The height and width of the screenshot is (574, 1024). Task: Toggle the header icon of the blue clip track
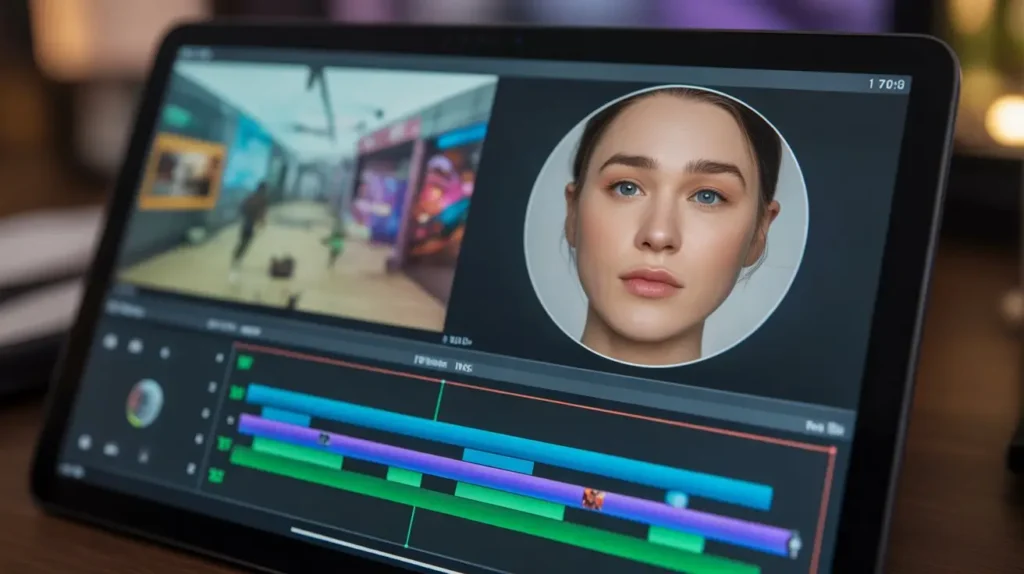coord(212,387)
